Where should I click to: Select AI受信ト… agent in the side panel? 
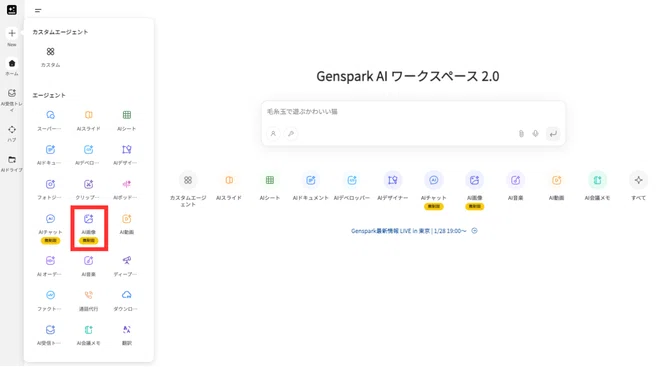[x=50, y=335]
